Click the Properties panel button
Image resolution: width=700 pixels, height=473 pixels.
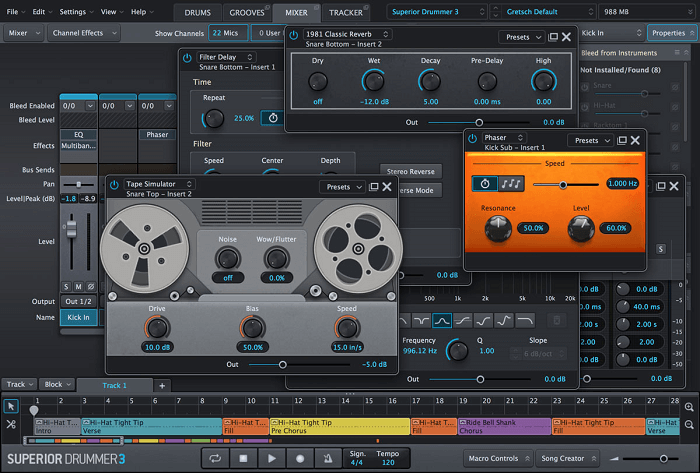click(x=672, y=33)
